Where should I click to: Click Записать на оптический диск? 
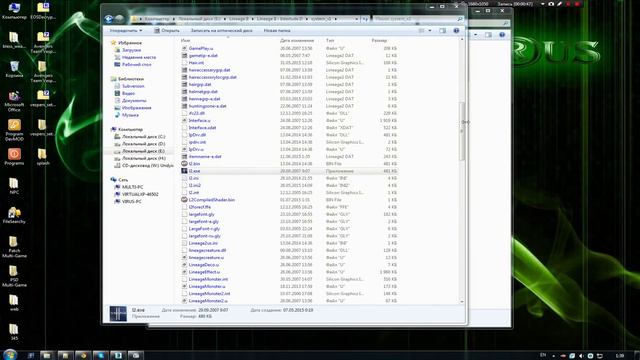click(221, 31)
